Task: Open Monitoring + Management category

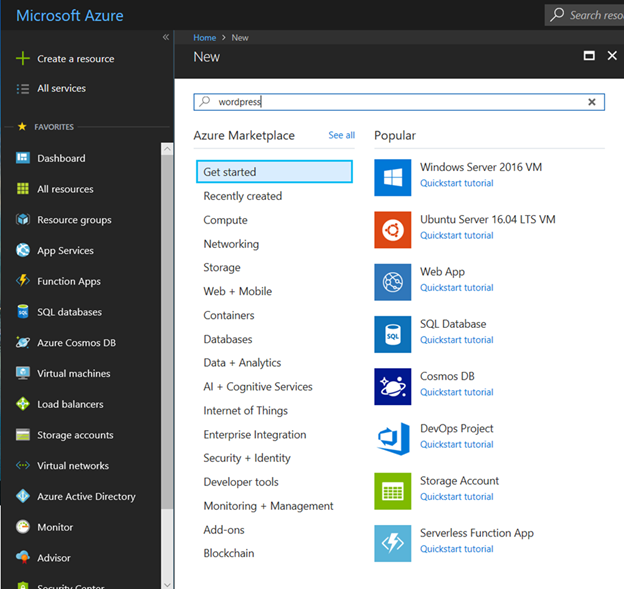Action: [268, 506]
